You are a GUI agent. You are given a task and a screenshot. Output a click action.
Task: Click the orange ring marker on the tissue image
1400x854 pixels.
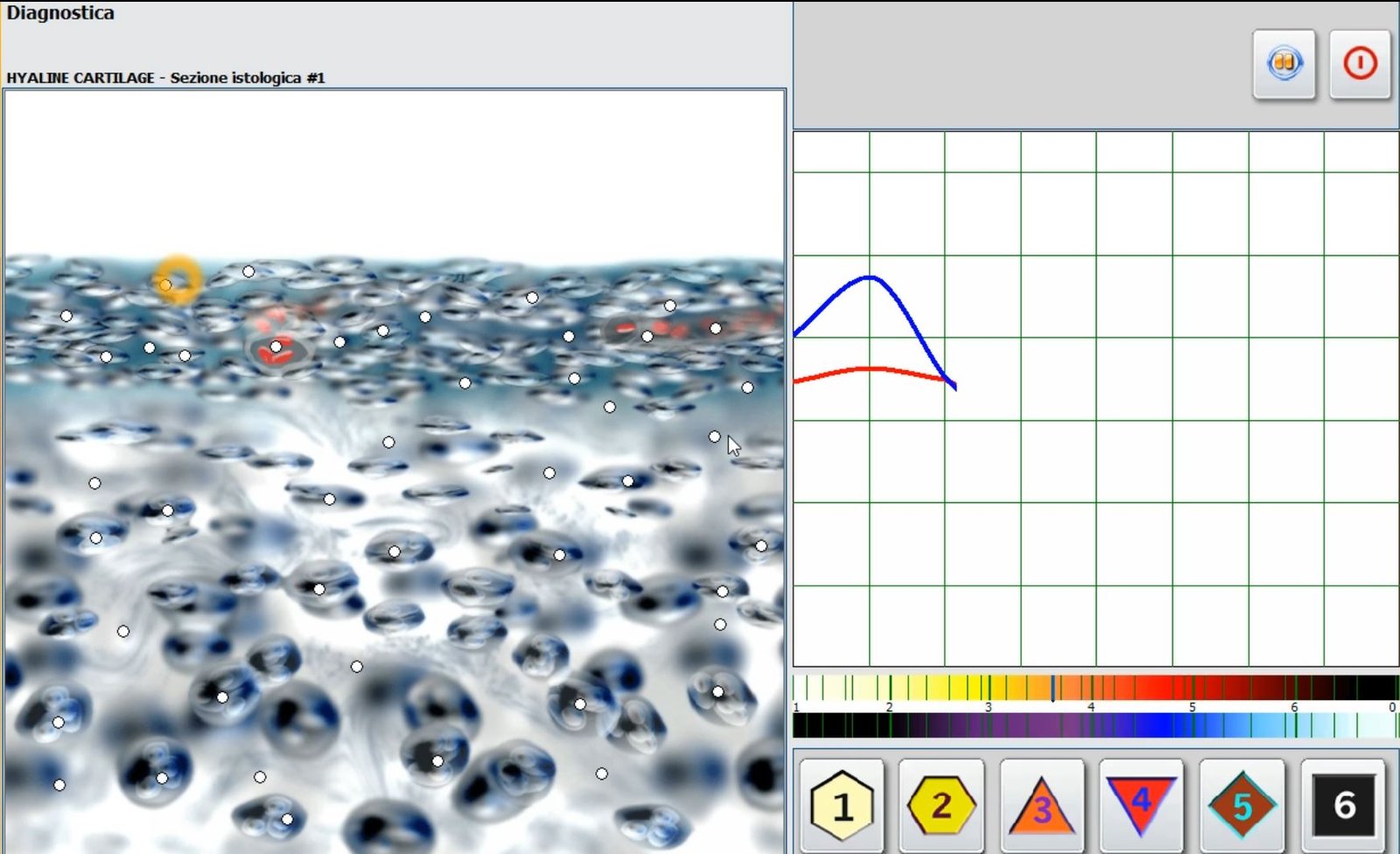coord(178,280)
